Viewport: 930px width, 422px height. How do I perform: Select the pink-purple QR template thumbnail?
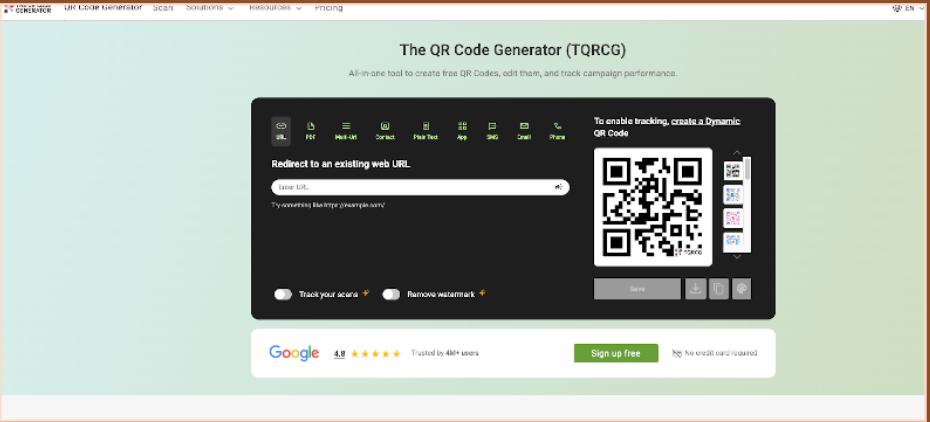733,218
